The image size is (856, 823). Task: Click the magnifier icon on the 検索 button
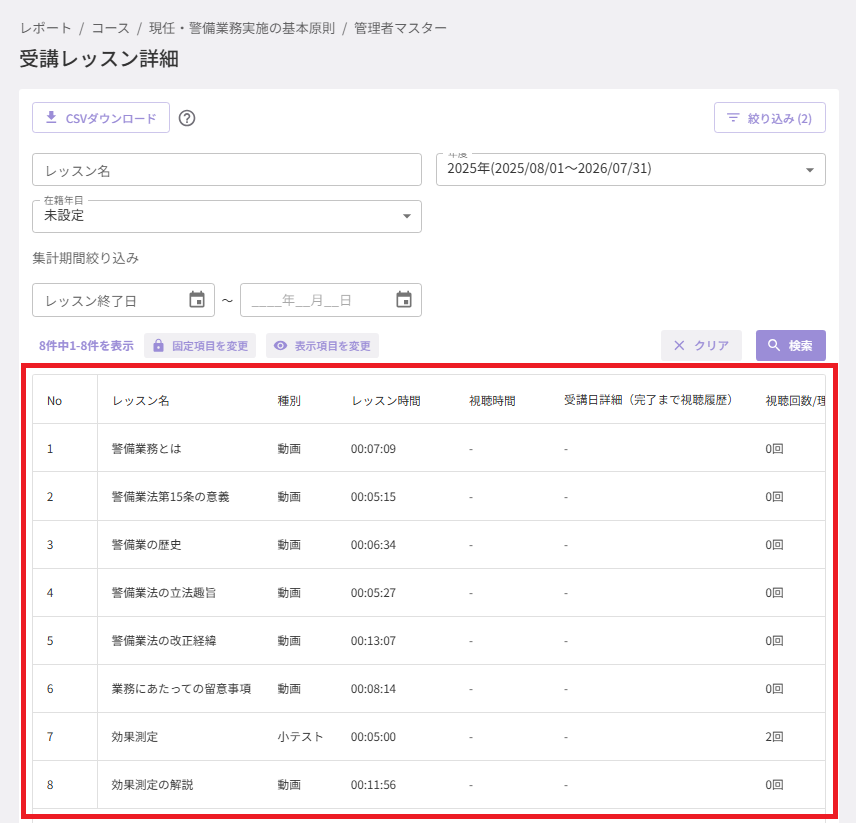coord(774,345)
